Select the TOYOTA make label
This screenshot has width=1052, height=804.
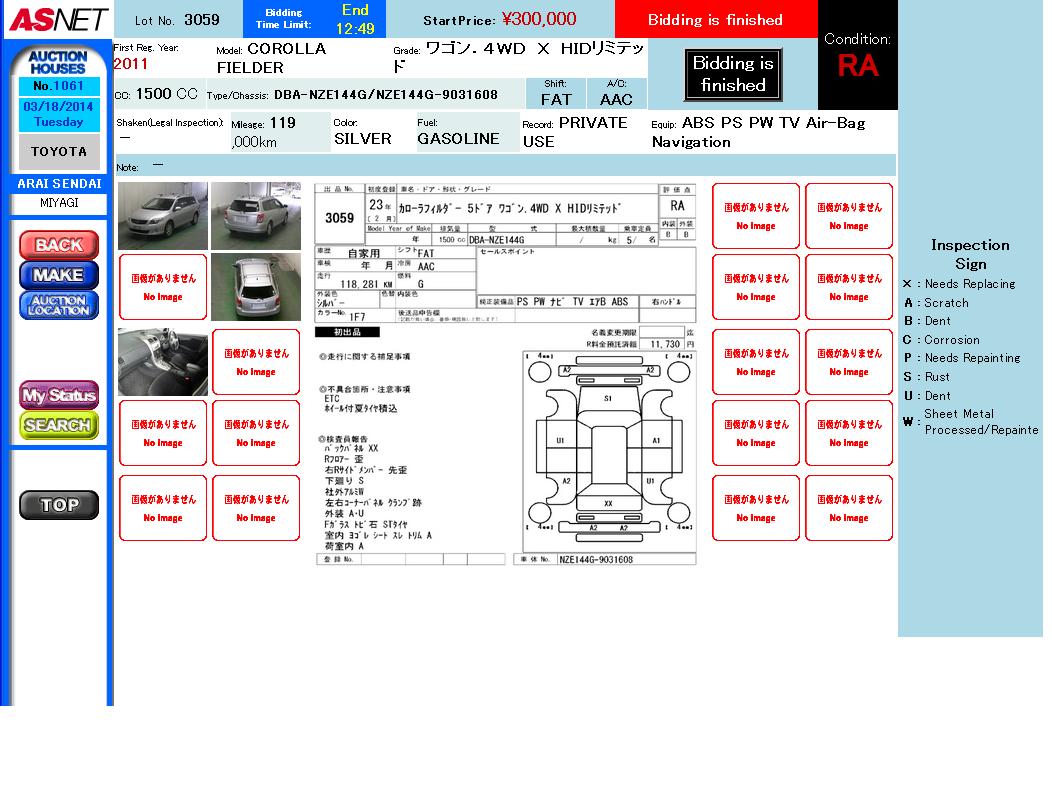[59, 152]
